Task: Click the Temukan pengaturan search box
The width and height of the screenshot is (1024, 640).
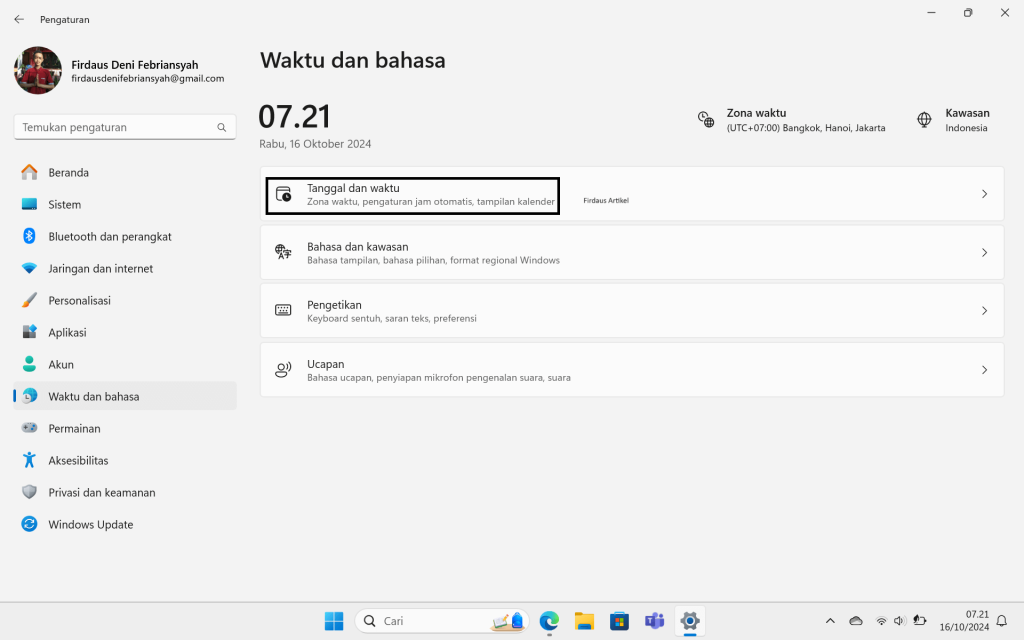Action: 115,128
